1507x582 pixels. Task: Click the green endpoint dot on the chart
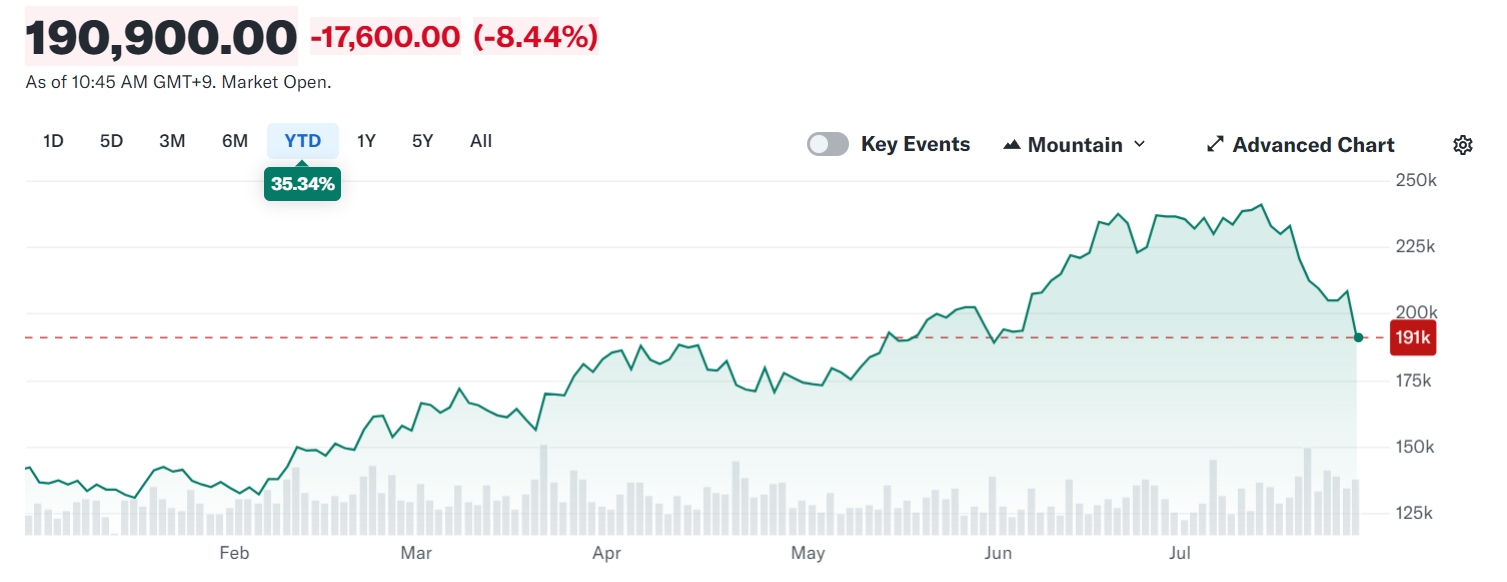pyautogui.click(x=1357, y=338)
